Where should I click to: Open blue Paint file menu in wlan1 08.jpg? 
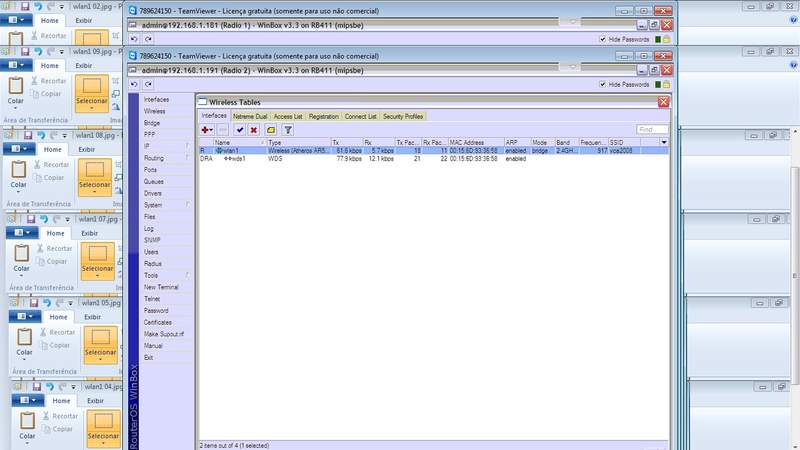(19, 149)
